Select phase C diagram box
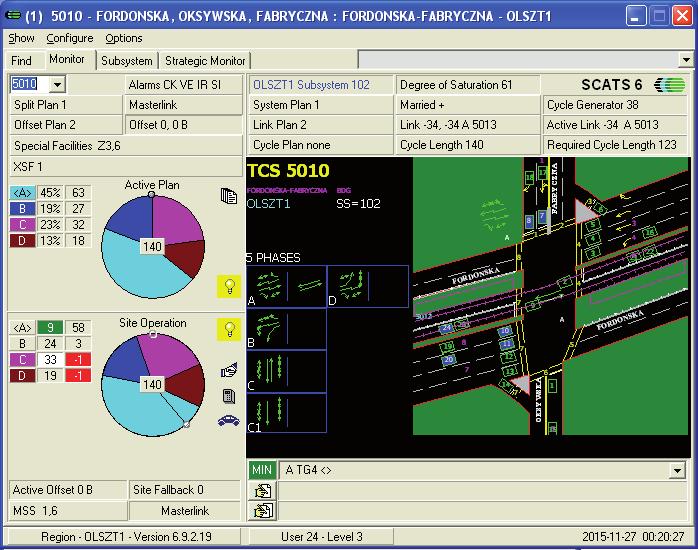This screenshot has width=698, height=550. 287,371
